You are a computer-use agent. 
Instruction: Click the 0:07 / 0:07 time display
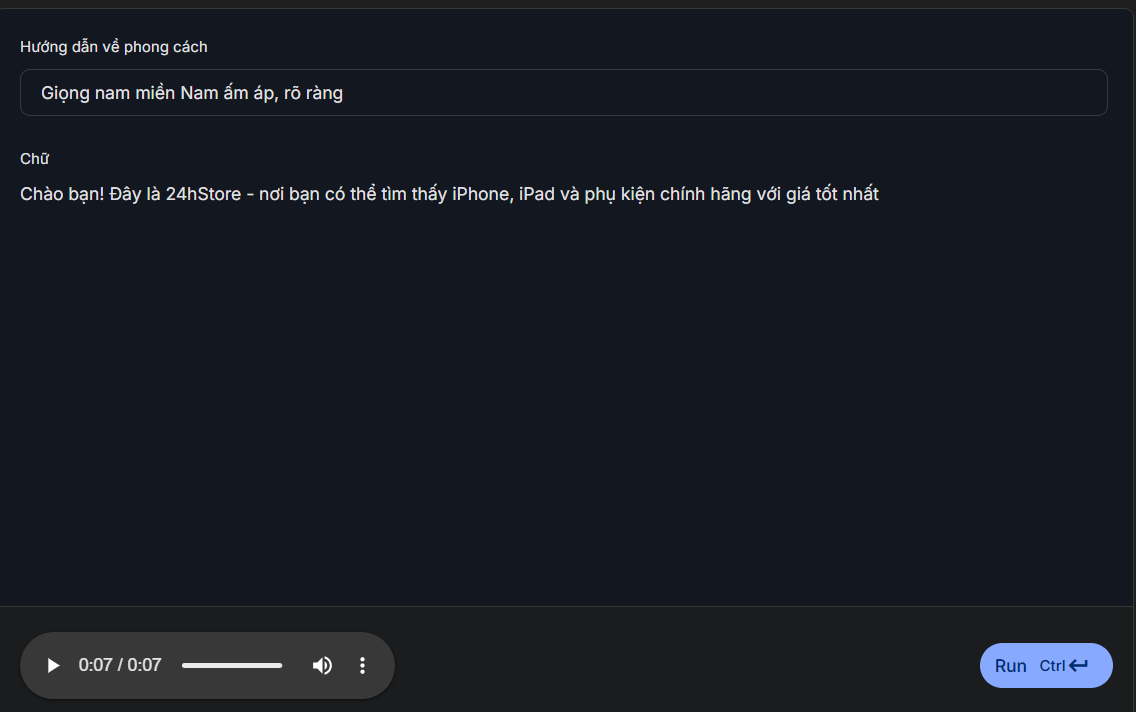120,666
